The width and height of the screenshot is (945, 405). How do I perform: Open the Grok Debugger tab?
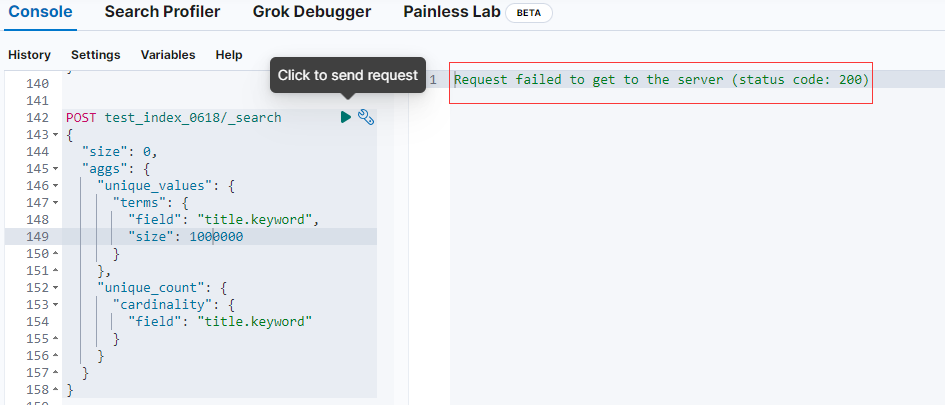pyautogui.click(x=311, y=13)
